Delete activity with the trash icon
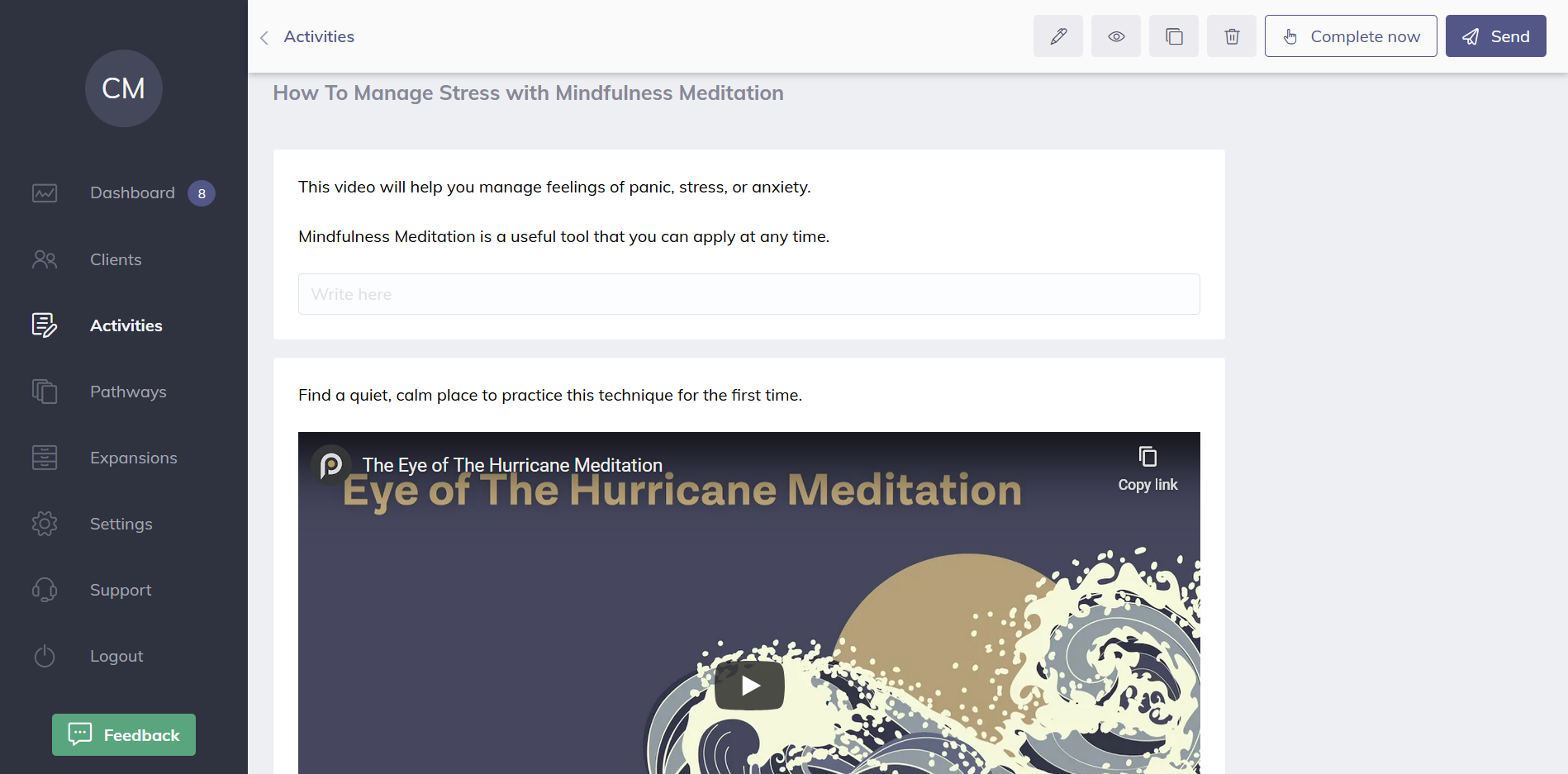The height and width of the screenshot is (774, 1568). coord(1231,36)
